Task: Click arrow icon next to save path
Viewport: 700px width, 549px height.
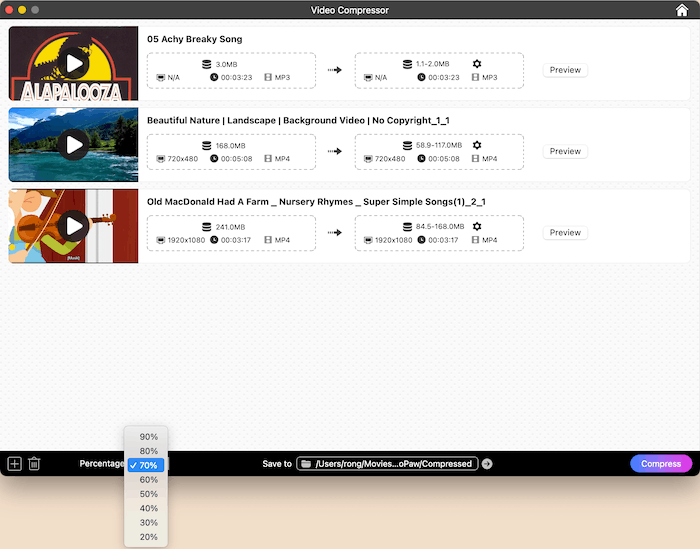Action: point(487,464)
